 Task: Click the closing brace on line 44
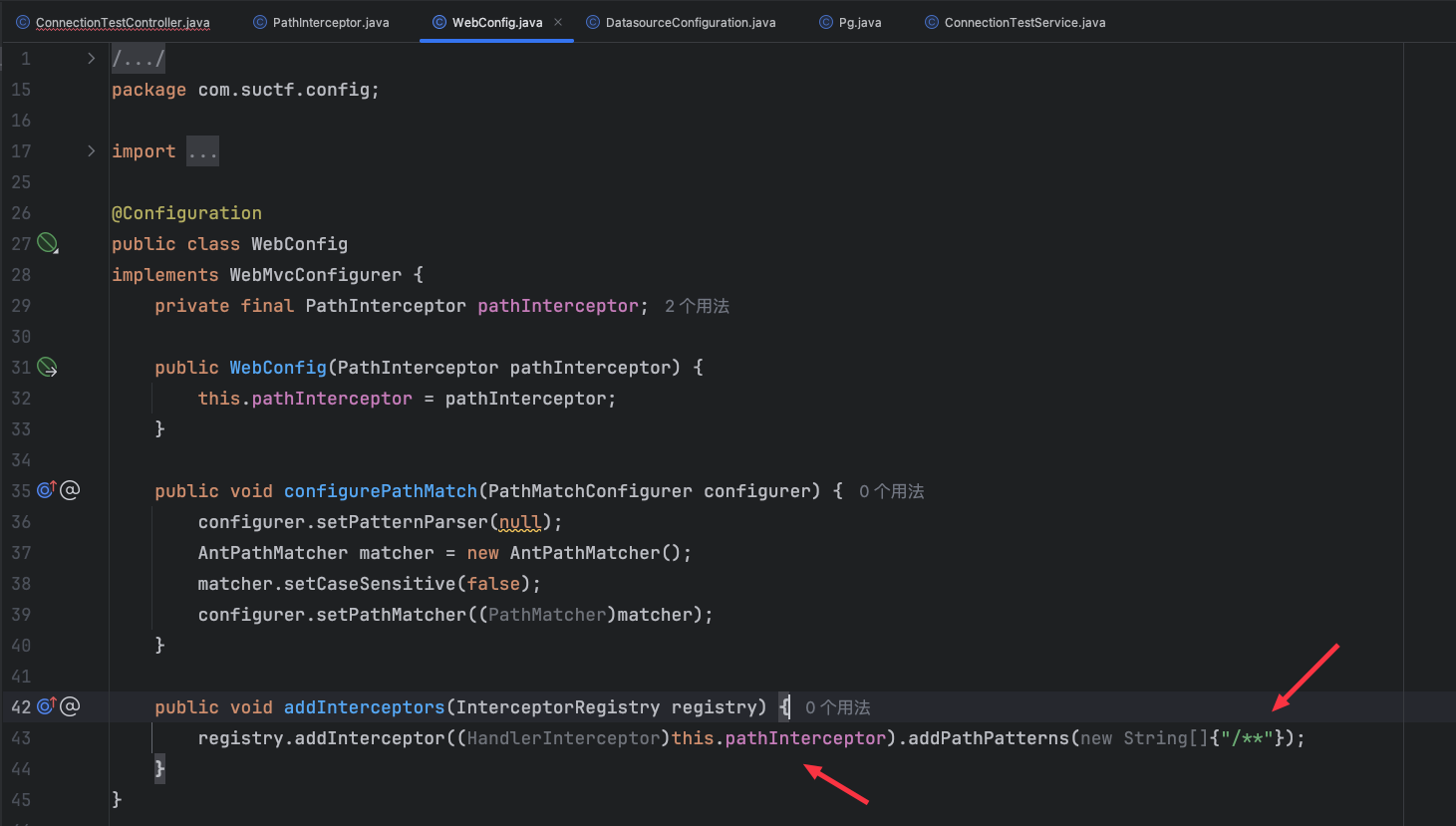159,769
